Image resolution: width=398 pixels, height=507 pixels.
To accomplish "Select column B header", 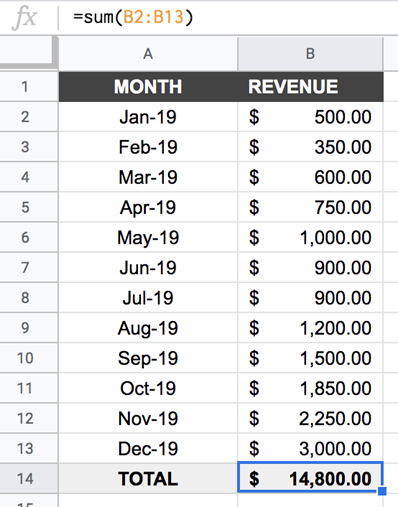I will [310, 54].
